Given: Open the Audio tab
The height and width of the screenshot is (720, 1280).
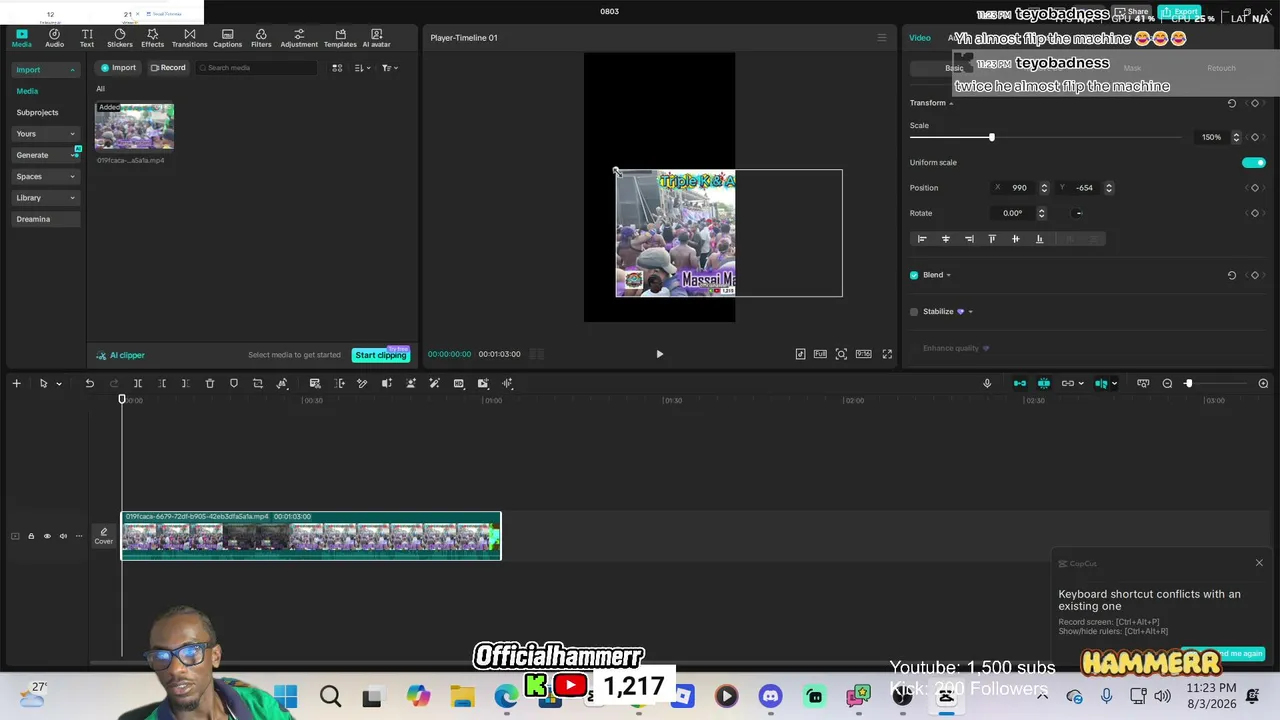Looking at the screenshot, I should click(x=54, y=38).
